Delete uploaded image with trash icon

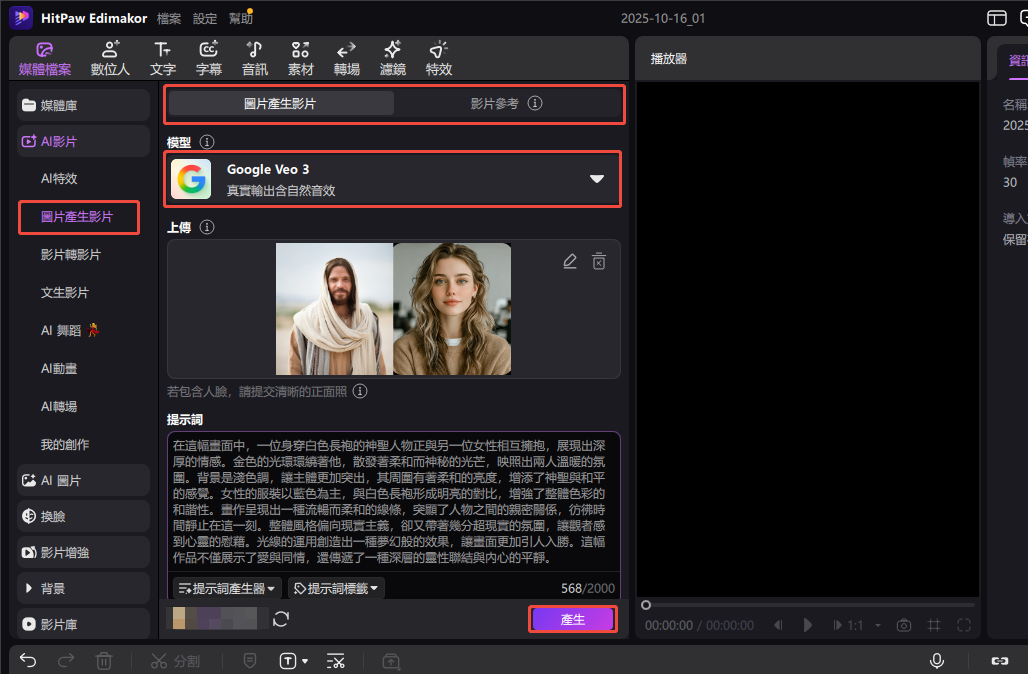click(599, 261)
